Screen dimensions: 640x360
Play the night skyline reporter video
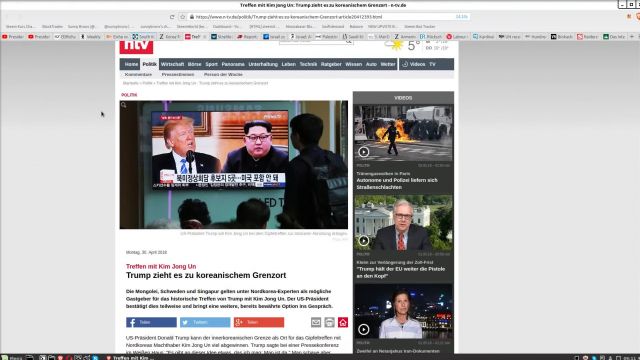(x=364, y=329)
